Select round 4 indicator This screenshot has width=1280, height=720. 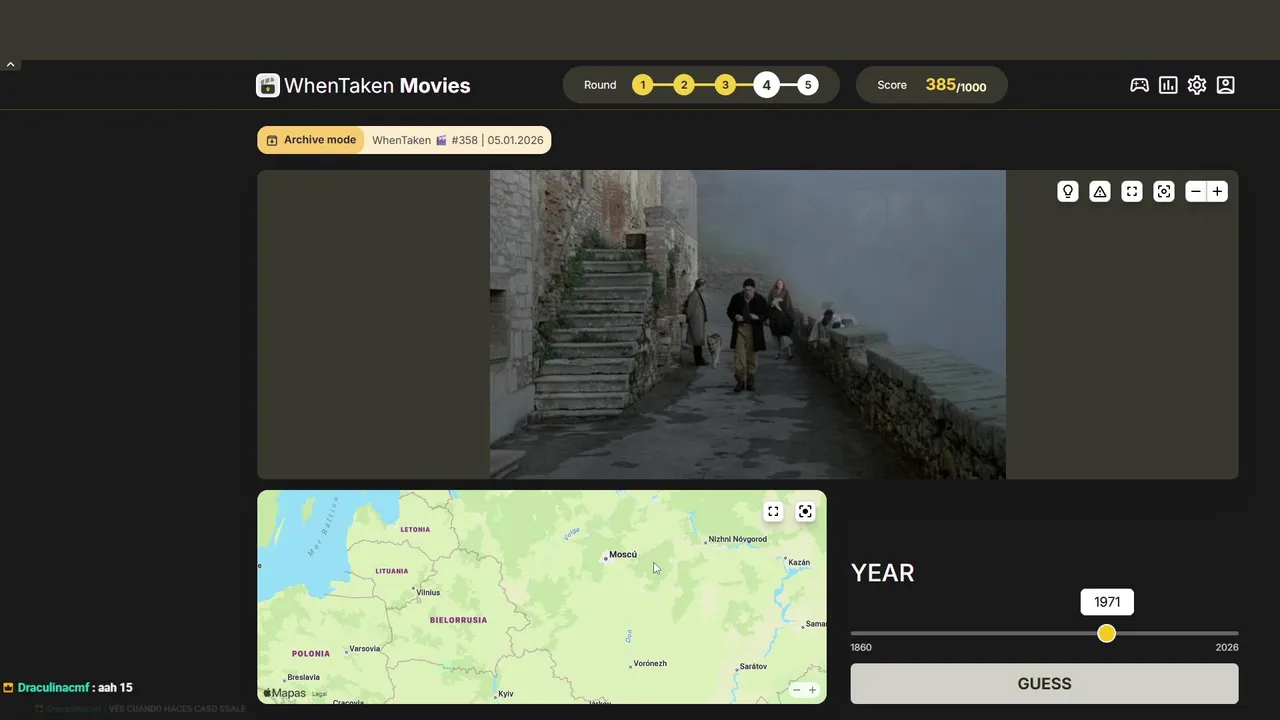point(767,85)
